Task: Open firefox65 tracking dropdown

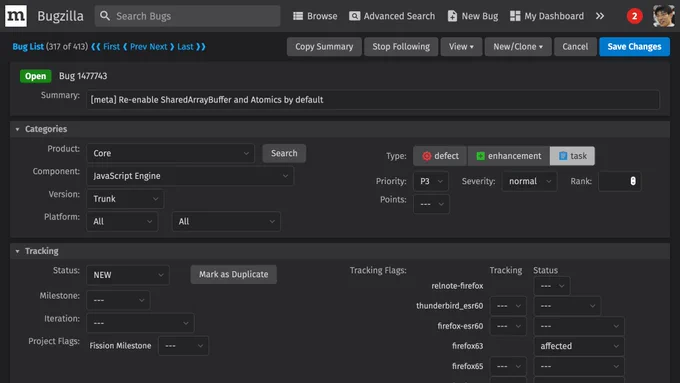Action: click(x=508, y=367)
